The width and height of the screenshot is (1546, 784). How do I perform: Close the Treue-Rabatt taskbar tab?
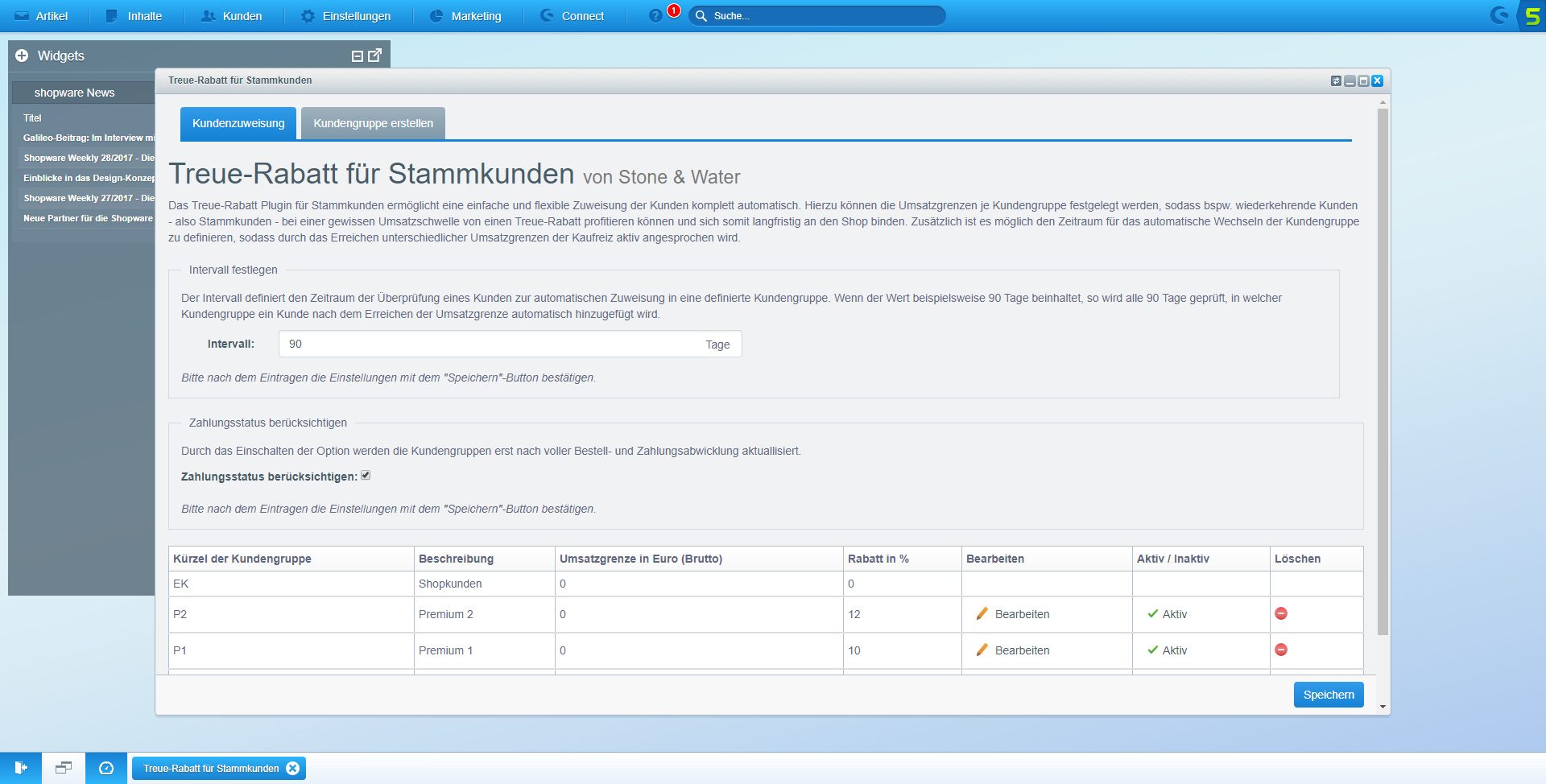click(x=293, y=769)
